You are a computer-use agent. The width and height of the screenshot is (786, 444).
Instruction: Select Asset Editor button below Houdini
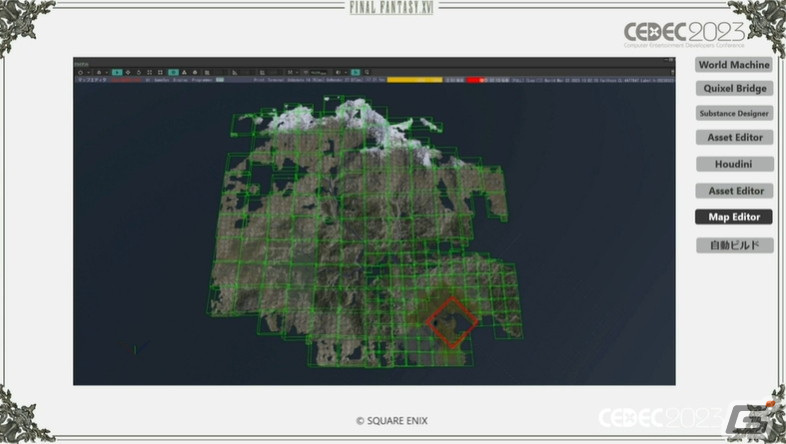pos(734,191)
